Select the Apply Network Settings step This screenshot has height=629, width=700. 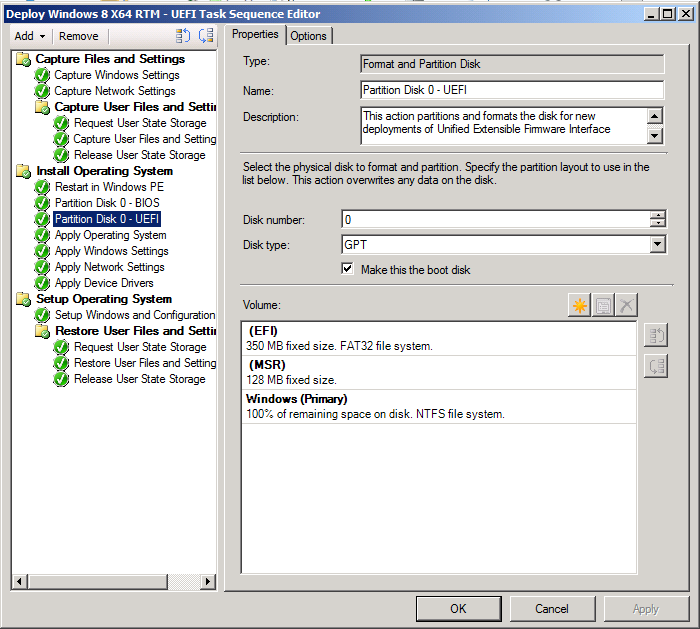110,267
